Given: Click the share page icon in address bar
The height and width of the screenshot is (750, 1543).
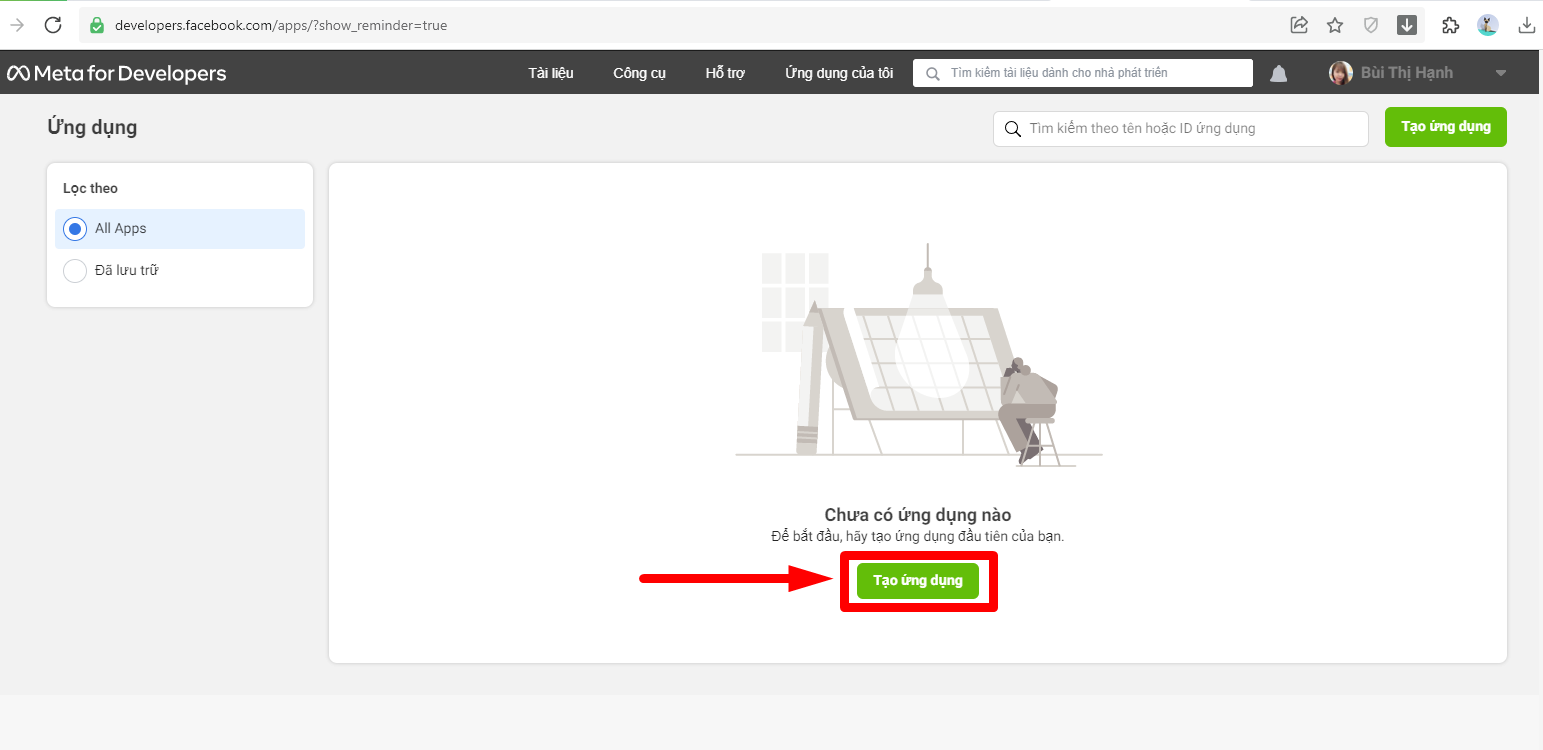Looking at the screenshot, I should coord(1299,25).
